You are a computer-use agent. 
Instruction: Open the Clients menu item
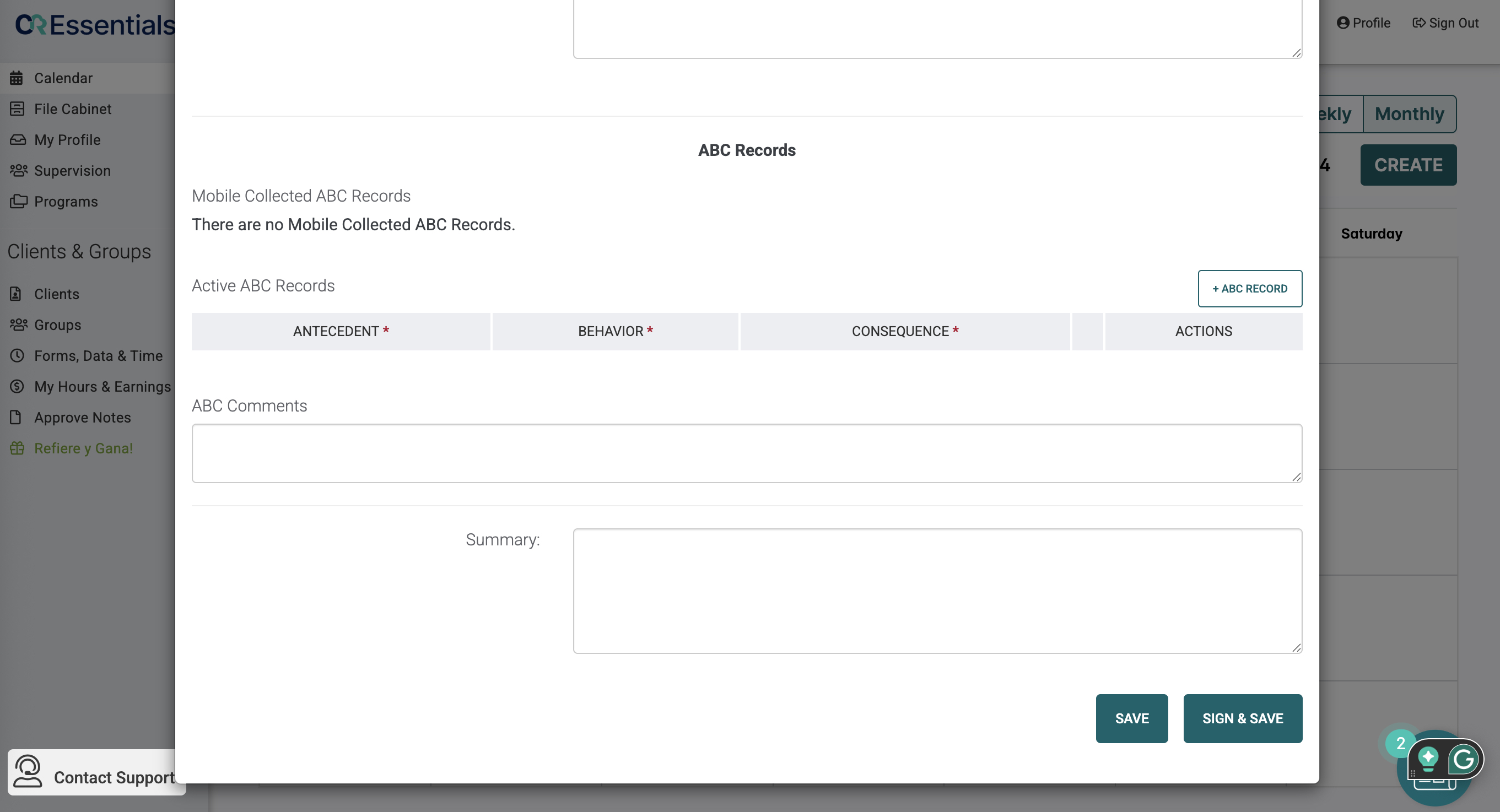coord(56,294)
